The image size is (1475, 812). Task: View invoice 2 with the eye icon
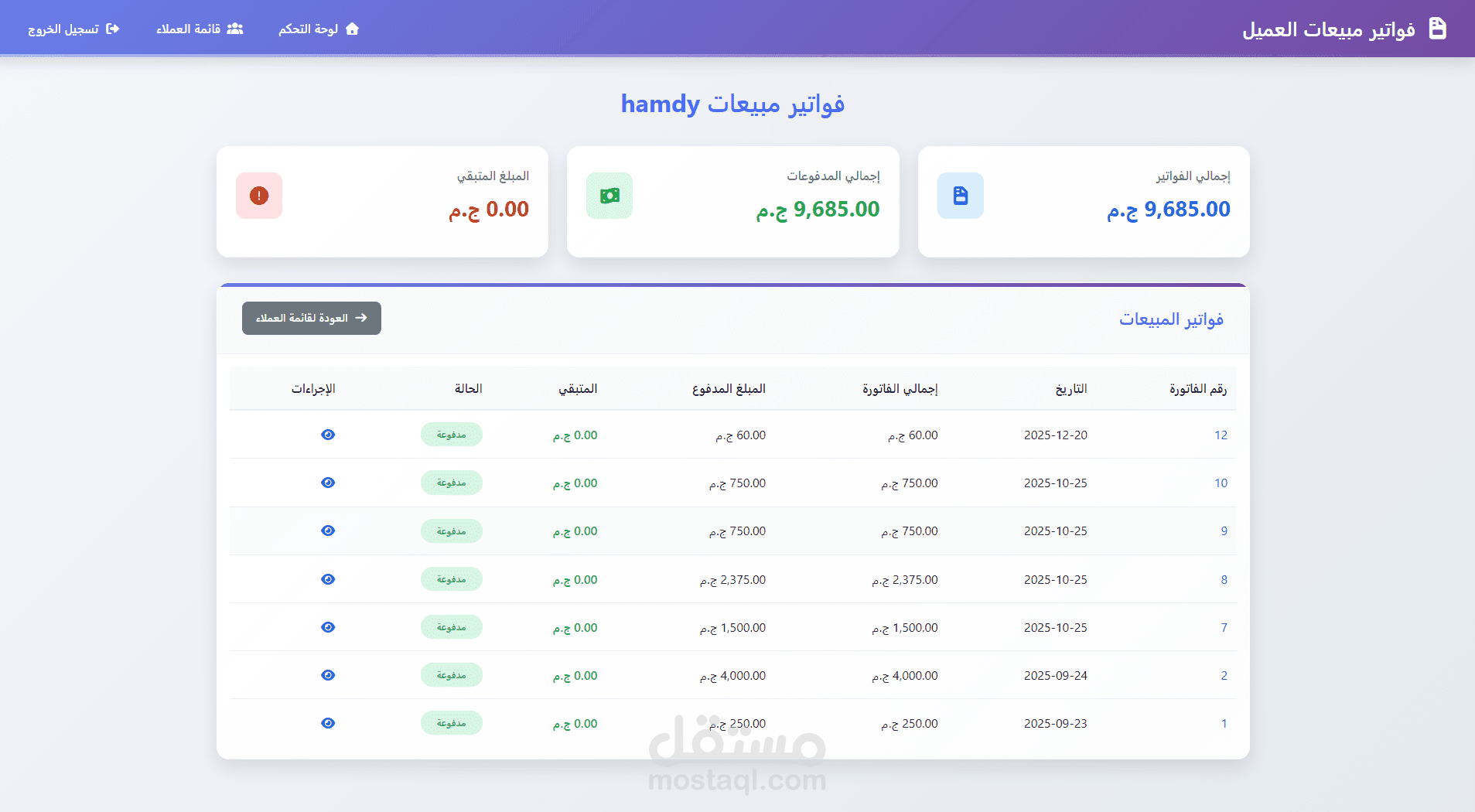(328, 675)
